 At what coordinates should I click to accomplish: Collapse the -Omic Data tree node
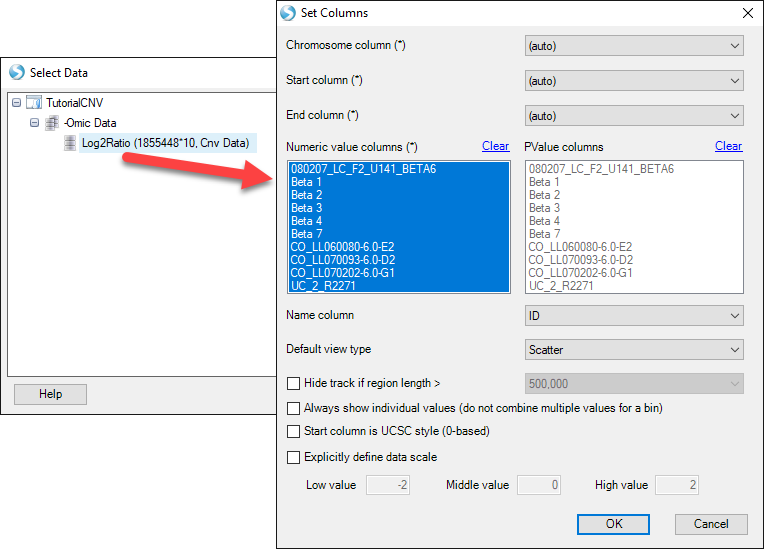pos(35,123)
